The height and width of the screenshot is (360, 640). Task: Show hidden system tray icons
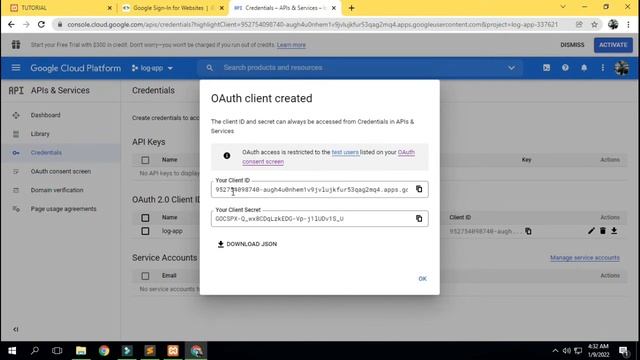[x=555, y=351]
